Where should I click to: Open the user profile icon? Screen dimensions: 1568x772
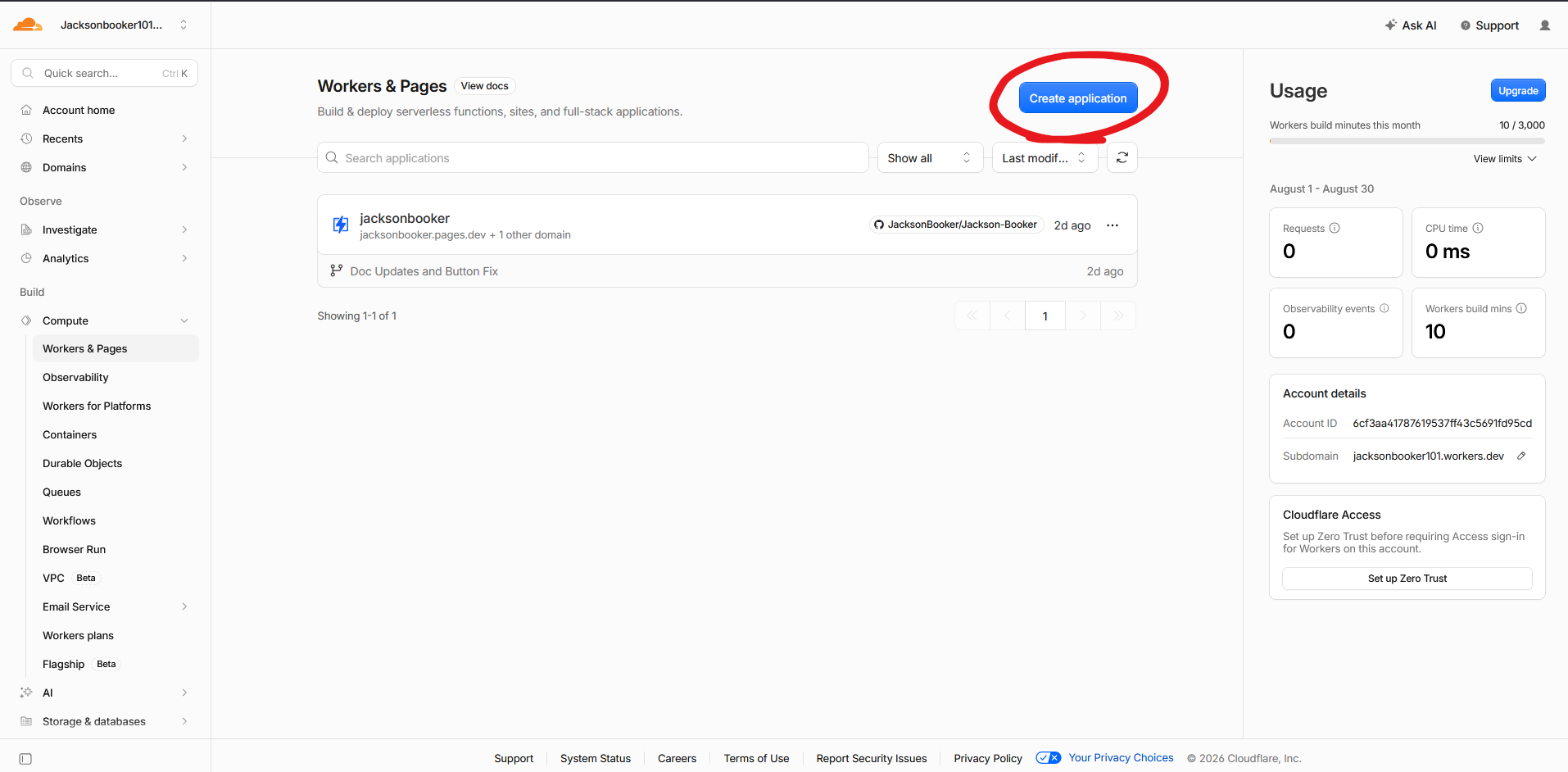(1545, 25)
